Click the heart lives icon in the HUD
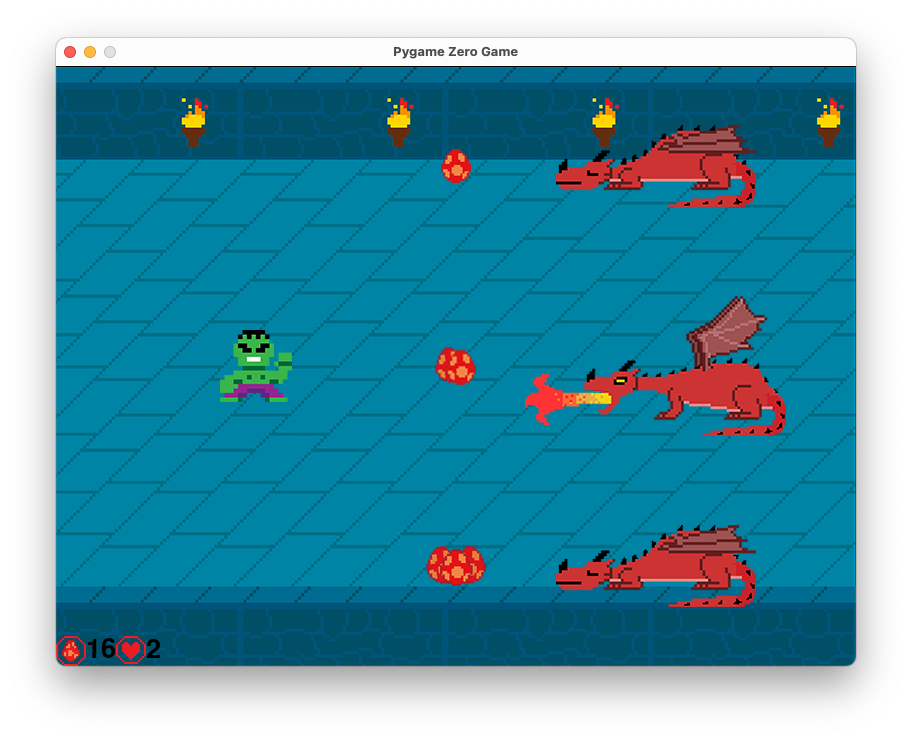Viewport: 912px width, 740px height. tap(131, 650)
